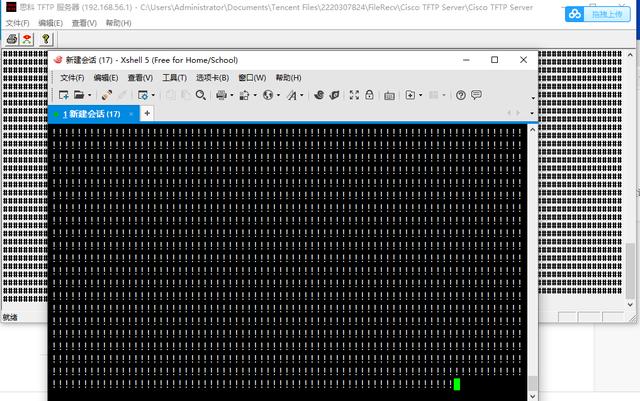Open the tab list dropdown arrow
This screenshot has width=640, height=401.
532,113
